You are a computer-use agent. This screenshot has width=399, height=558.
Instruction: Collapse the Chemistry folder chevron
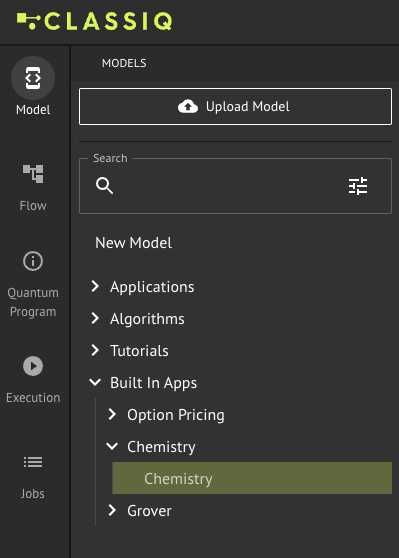[112, 446]
